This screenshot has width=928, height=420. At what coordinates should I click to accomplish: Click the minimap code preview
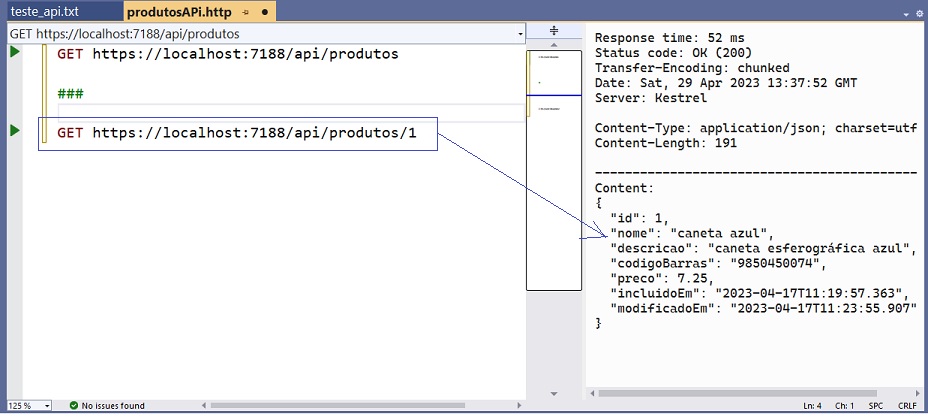coord(554,170)
